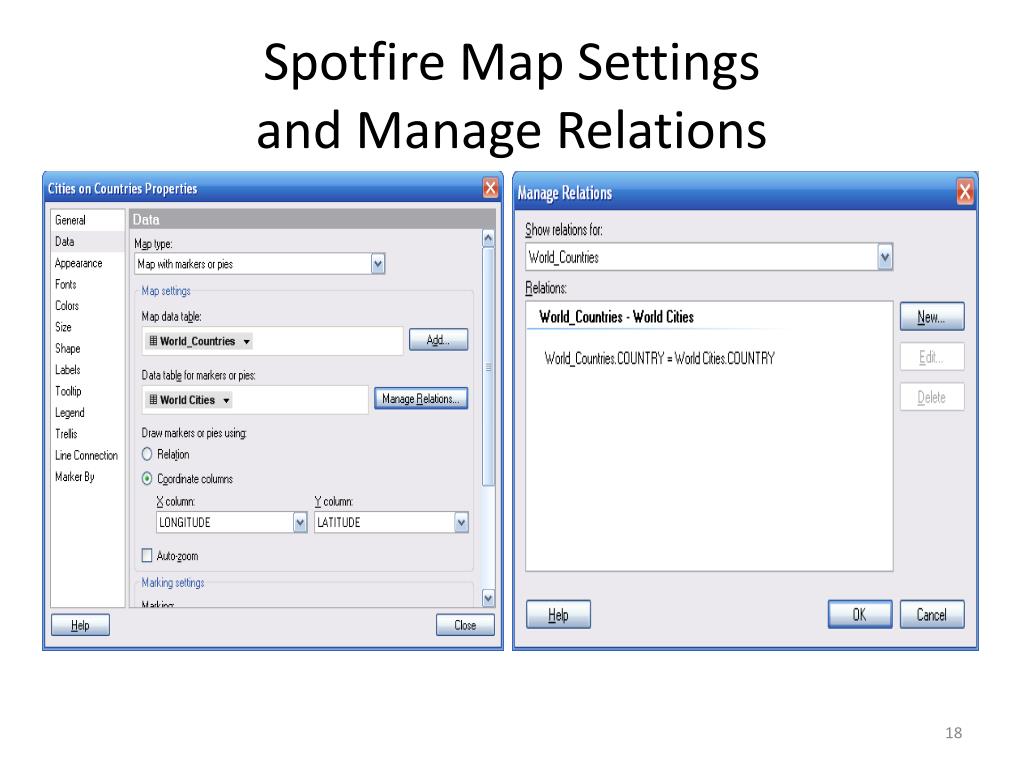Click the Add... button for map data table

[438, 340]
